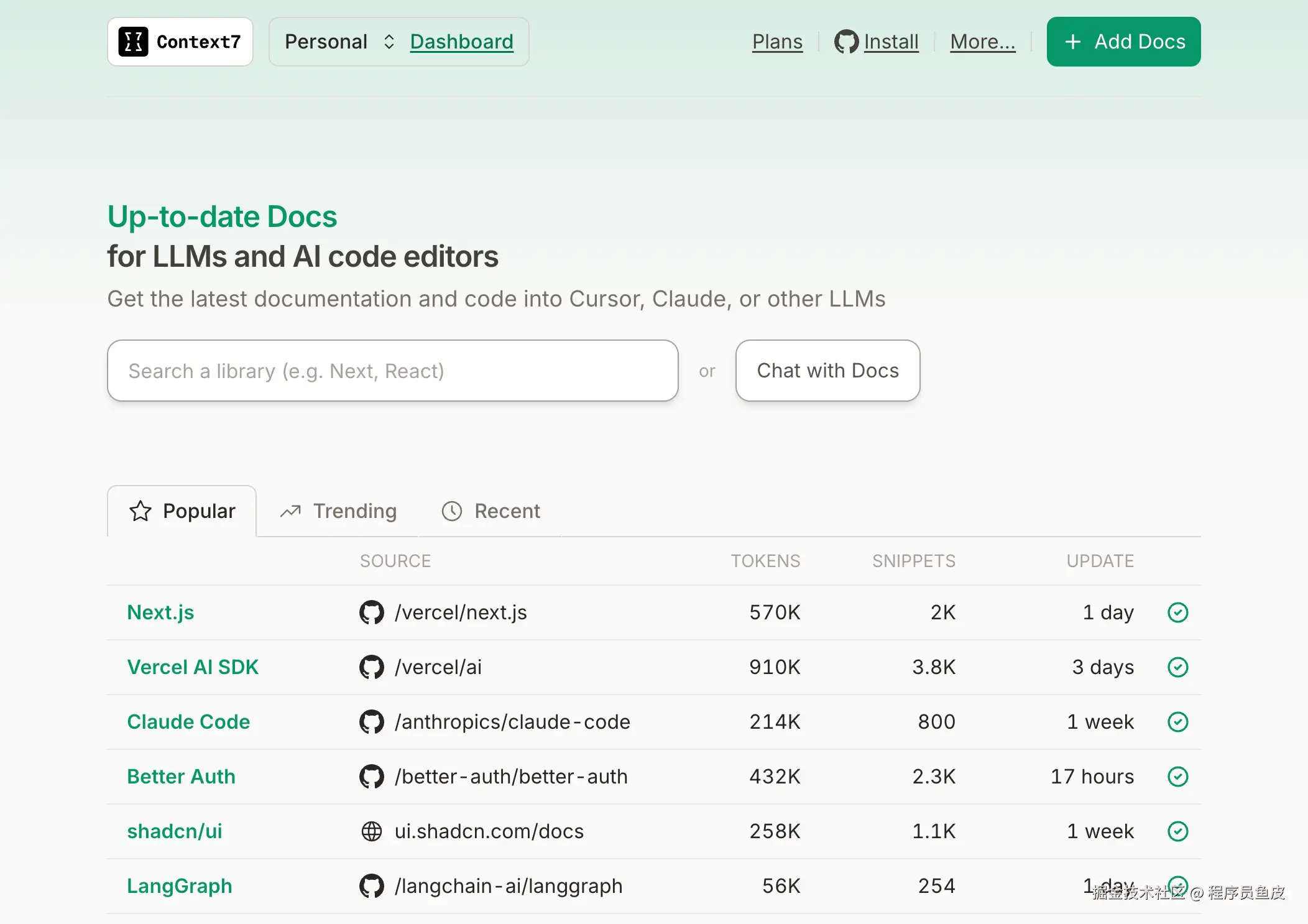Select the Popular tab
Screen dimensions: 1308x924
pyautogui.click(x=182, y=511)
